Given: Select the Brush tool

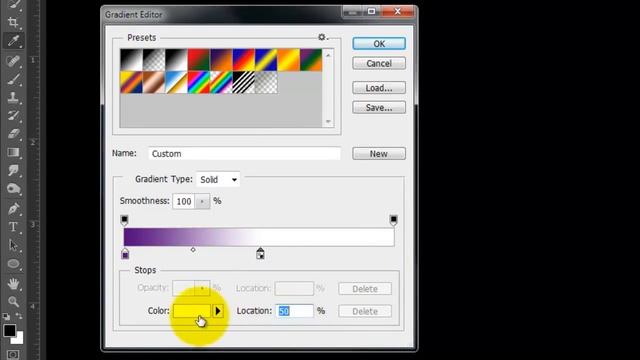Looking at the screenshot, I should (x=13, y=80).
